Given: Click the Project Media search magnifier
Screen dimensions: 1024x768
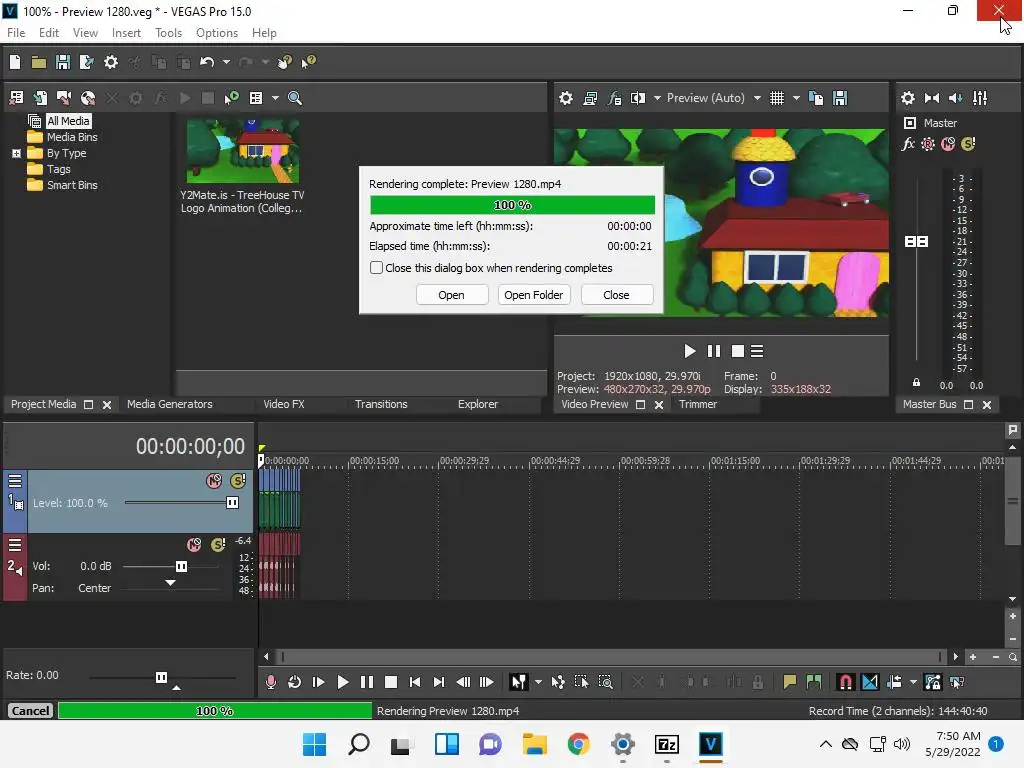Looking at the screenshot, I should coord(295,98).
